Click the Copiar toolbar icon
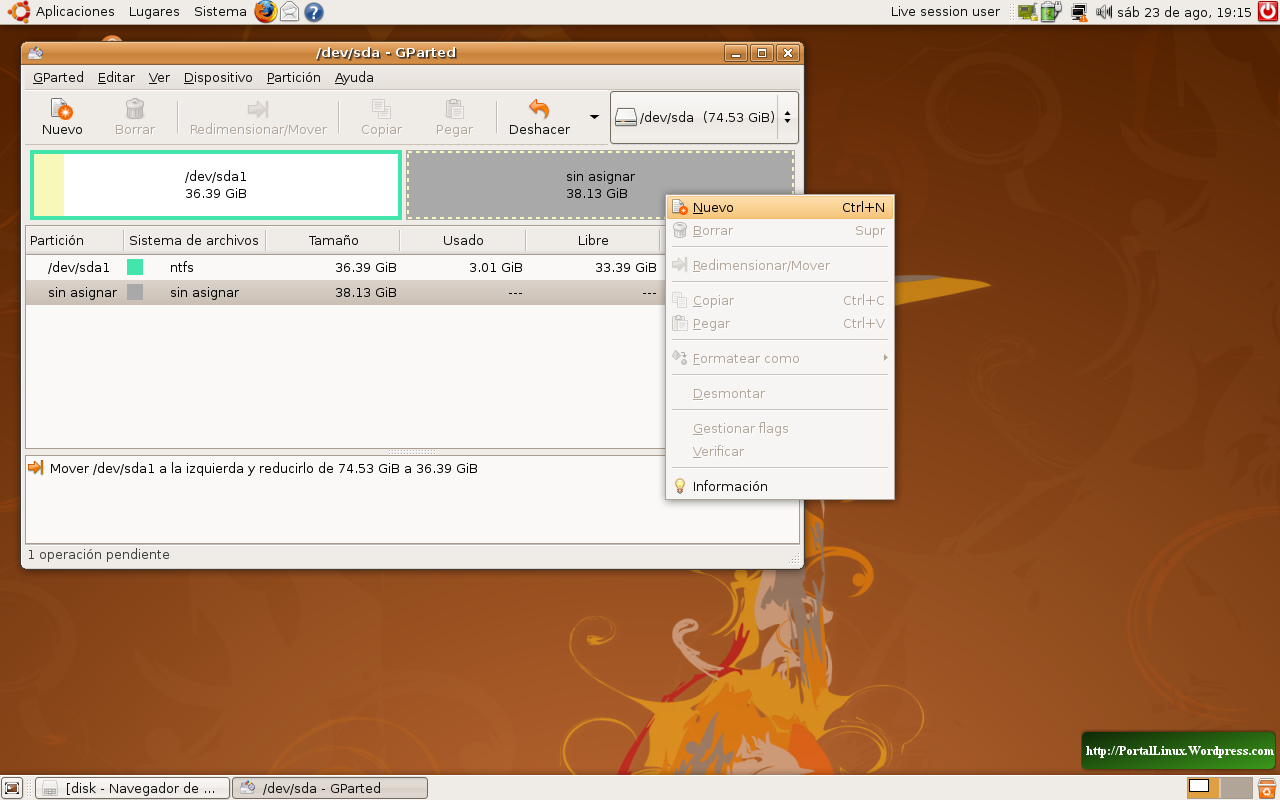Image resolution: width=1280 pixels, height=800 pixels. [x=381, y=109]
